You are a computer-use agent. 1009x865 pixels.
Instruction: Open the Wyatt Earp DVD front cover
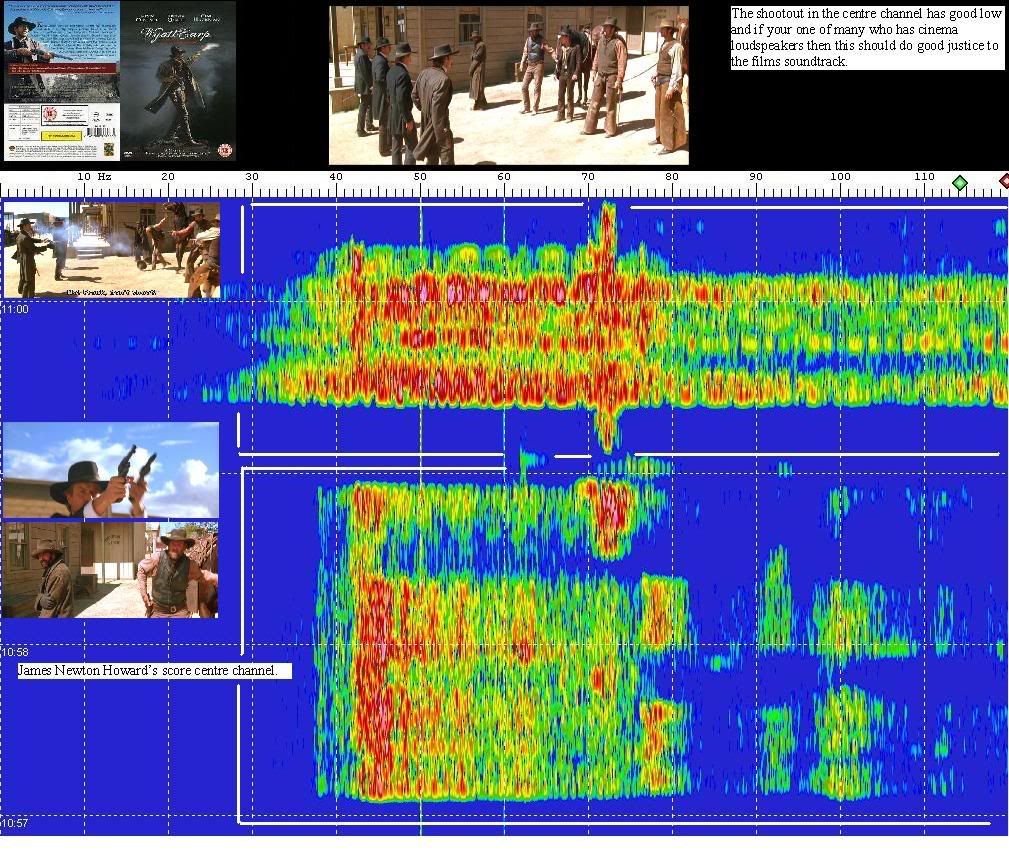(178, 81)
